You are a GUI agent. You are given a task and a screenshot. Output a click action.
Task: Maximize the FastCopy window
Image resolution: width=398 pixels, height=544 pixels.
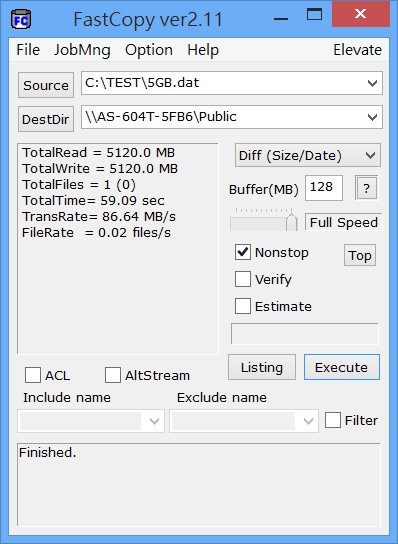tap(314, 15)
